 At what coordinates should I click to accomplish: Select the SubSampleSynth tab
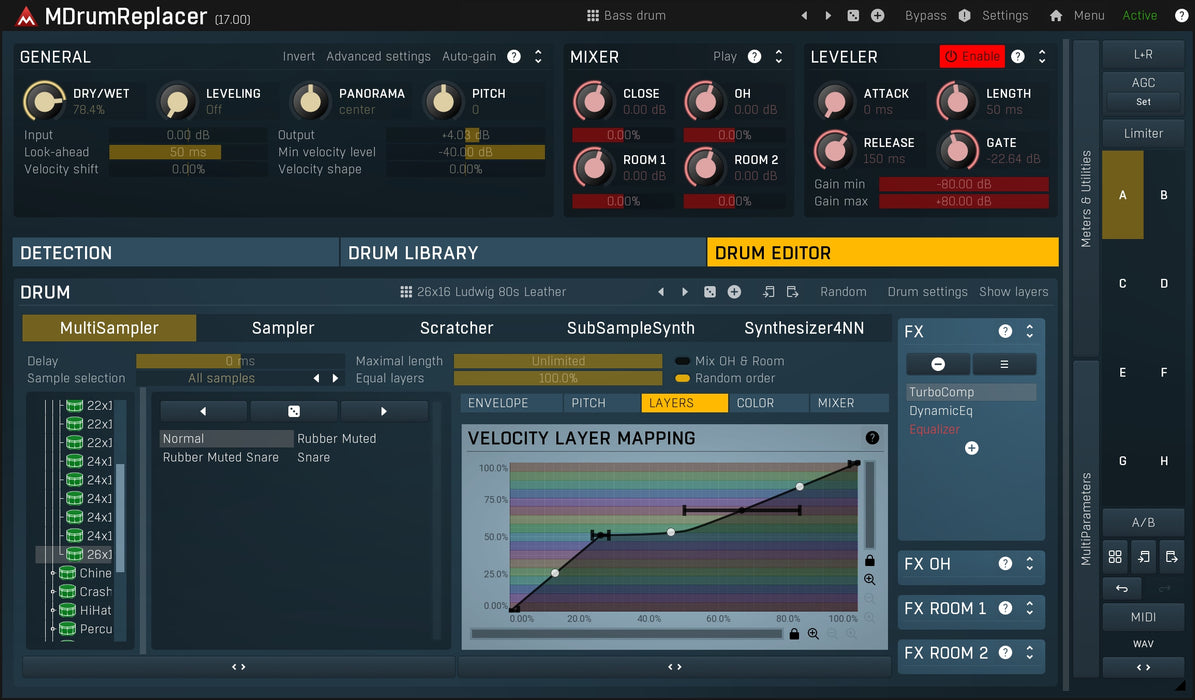(630, 328)
